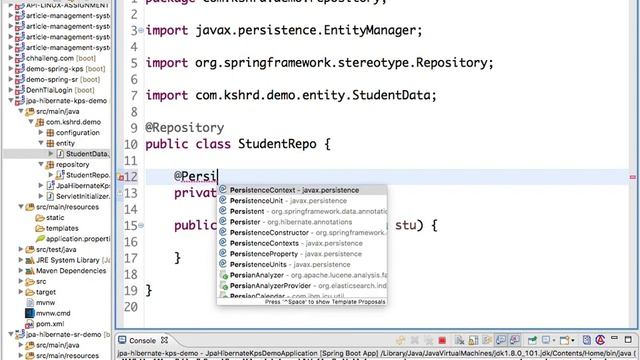Viewport: 640px width, 360px height.
Task: Collapse the com.kshrd.demo package
Action: (31, 122)
